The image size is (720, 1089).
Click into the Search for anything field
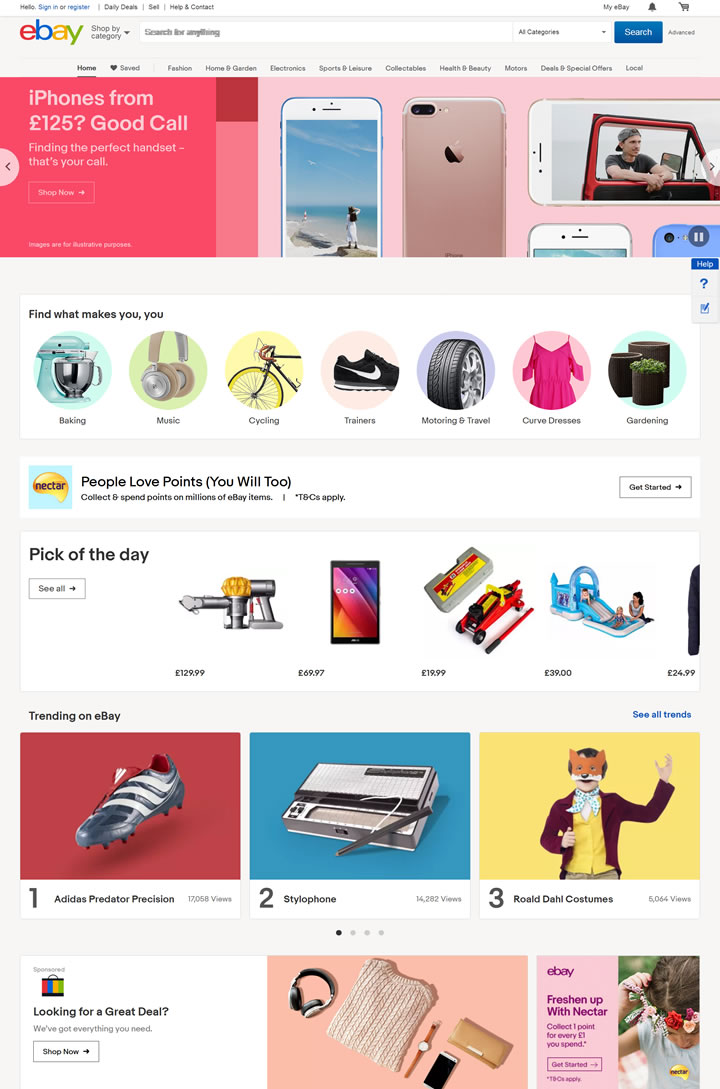coord(326,32)
